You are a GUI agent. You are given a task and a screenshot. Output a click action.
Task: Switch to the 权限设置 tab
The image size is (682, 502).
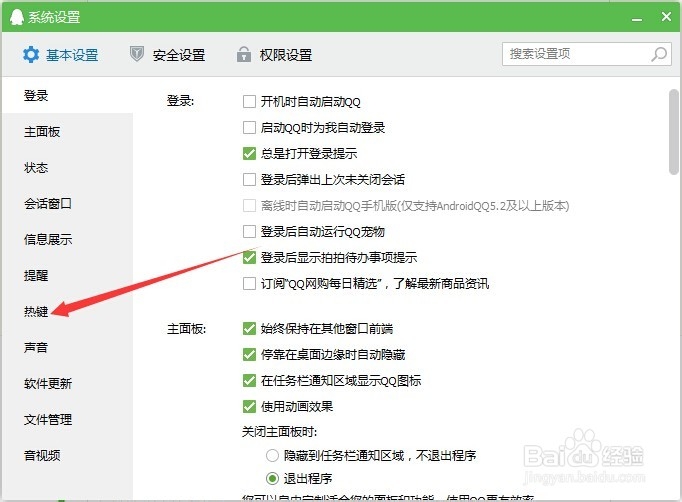[x=274, y=55]
